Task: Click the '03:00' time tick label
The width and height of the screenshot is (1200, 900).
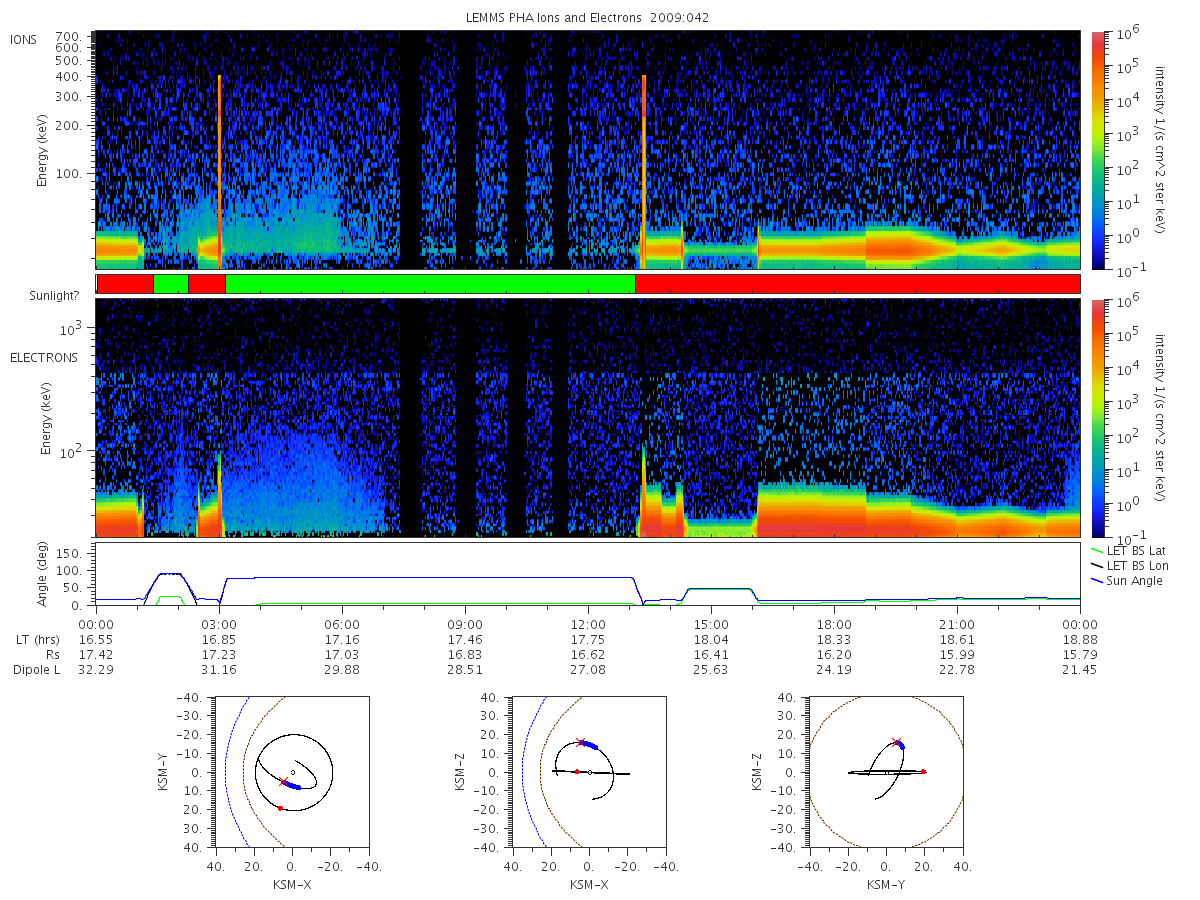Action: tap(219, 623)
